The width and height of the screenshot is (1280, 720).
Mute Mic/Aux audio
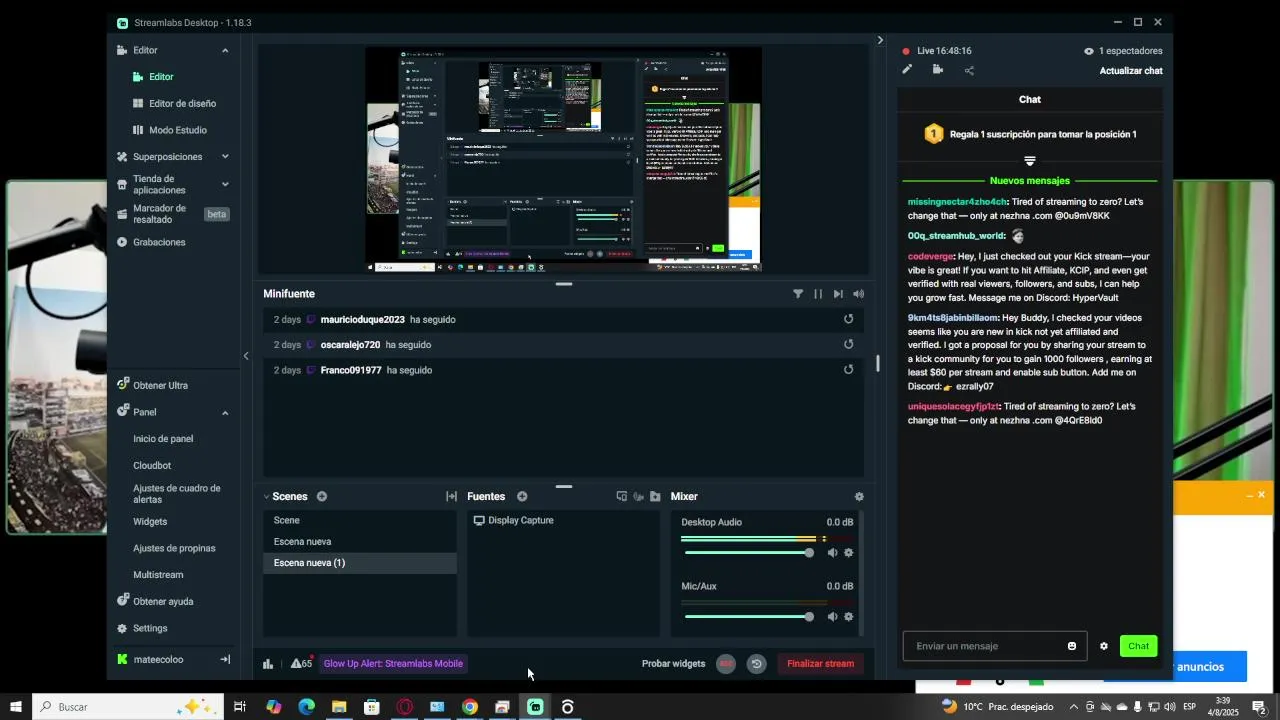click(x=832, y=617)
